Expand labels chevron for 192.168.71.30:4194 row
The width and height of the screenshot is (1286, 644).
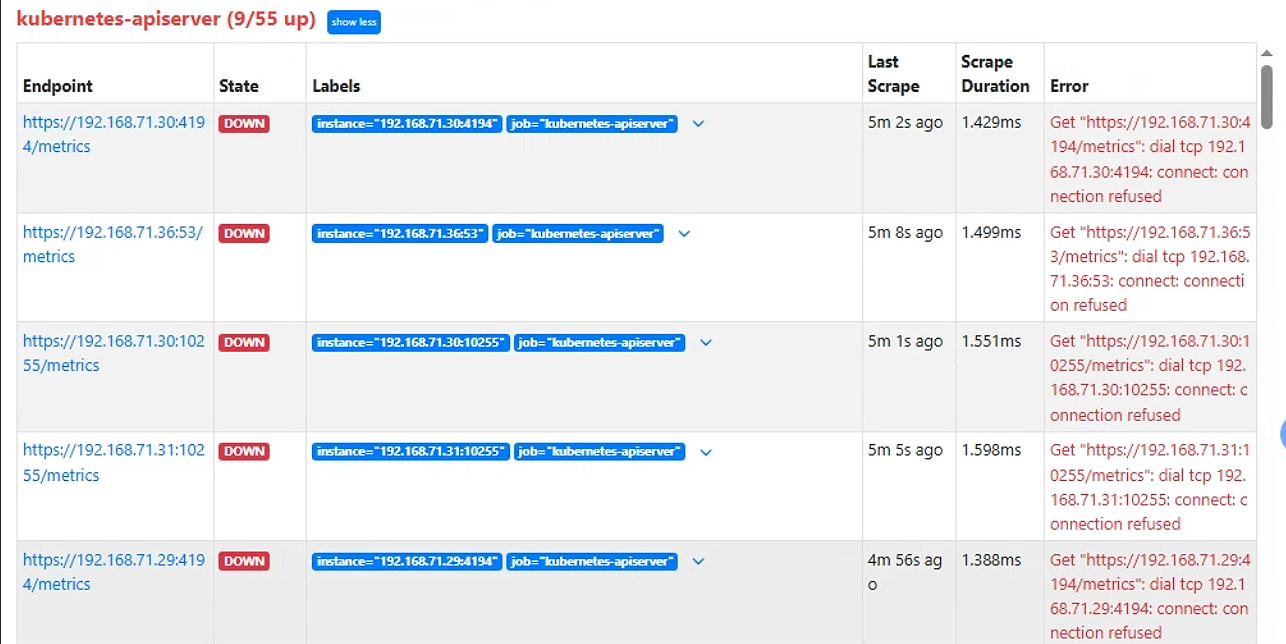click(699, 124)
